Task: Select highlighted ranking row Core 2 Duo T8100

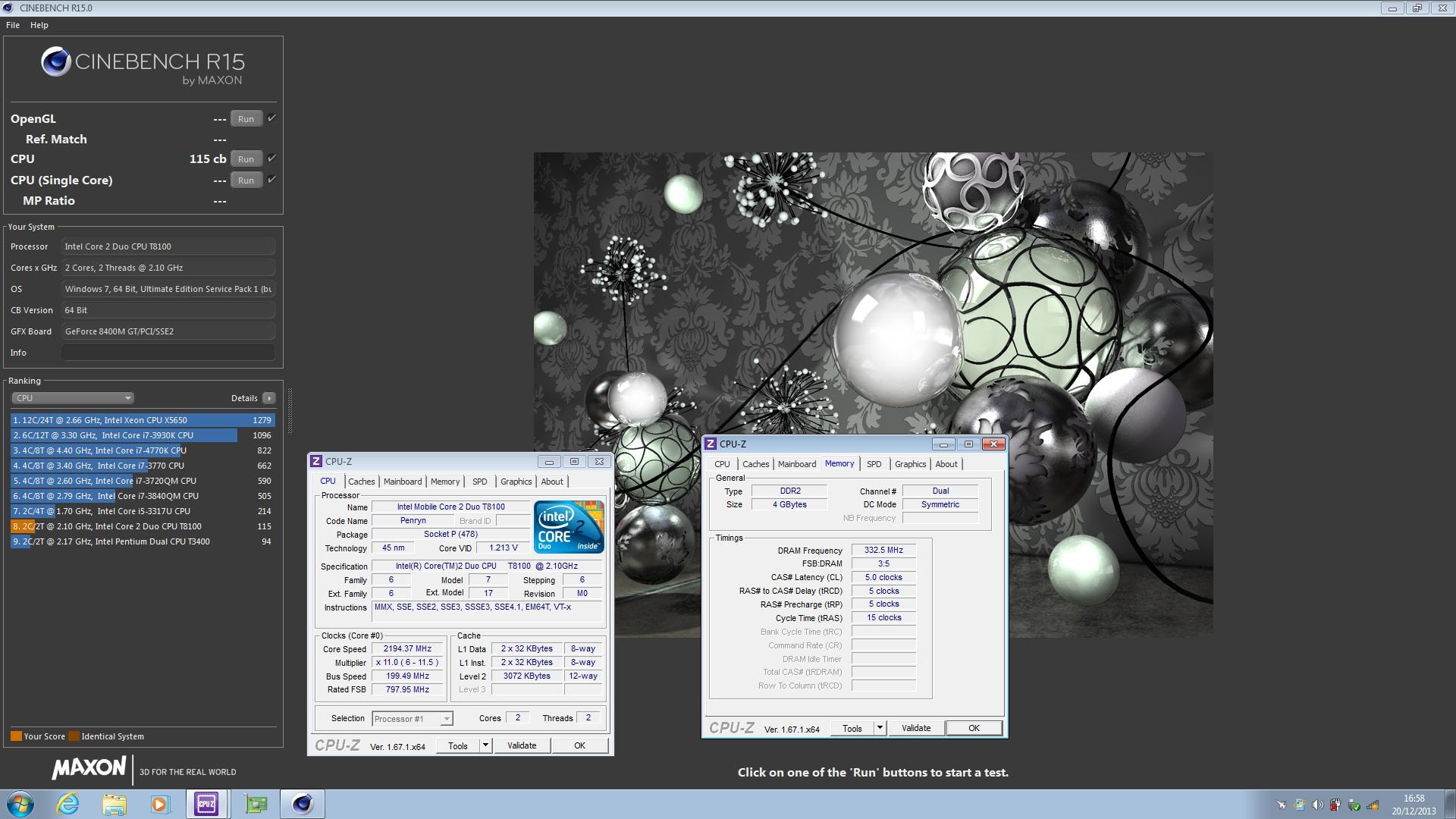Action: coord(143,526)
